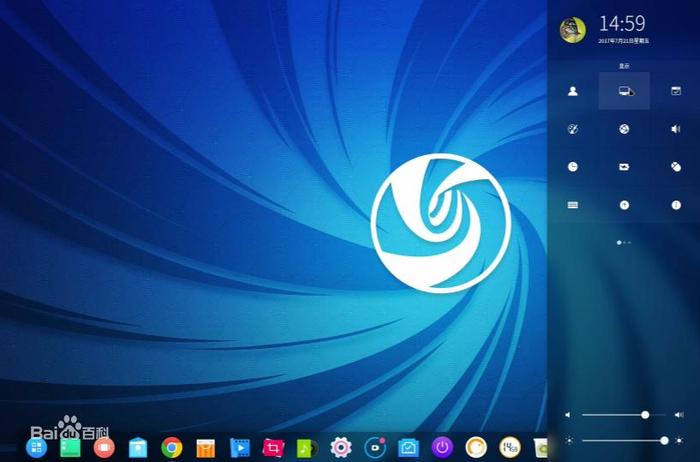Image resolution: width=700 pixels, height=462 pixels.
Task: Open System Information 'i' icon
Action: click(676, 205)
